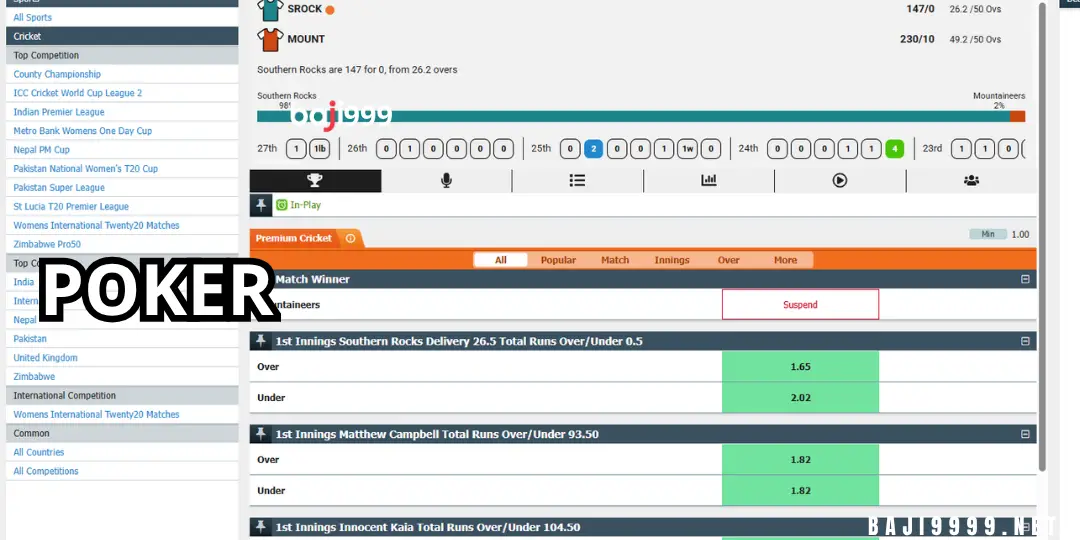The height and width of the screenshot is (540, 1080).
Task: Select the Match filter tab
Action: pyautogui.click(x=615, y=260)
